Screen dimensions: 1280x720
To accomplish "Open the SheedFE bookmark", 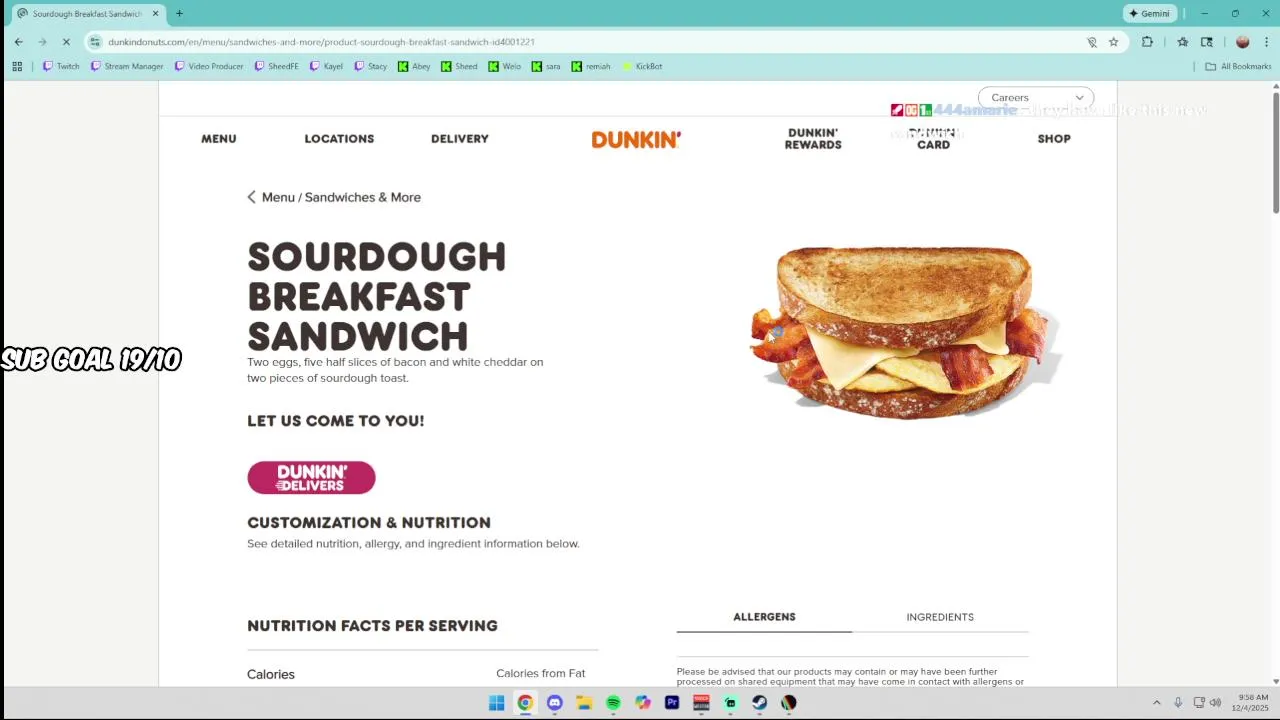I will tap(276, 66).
